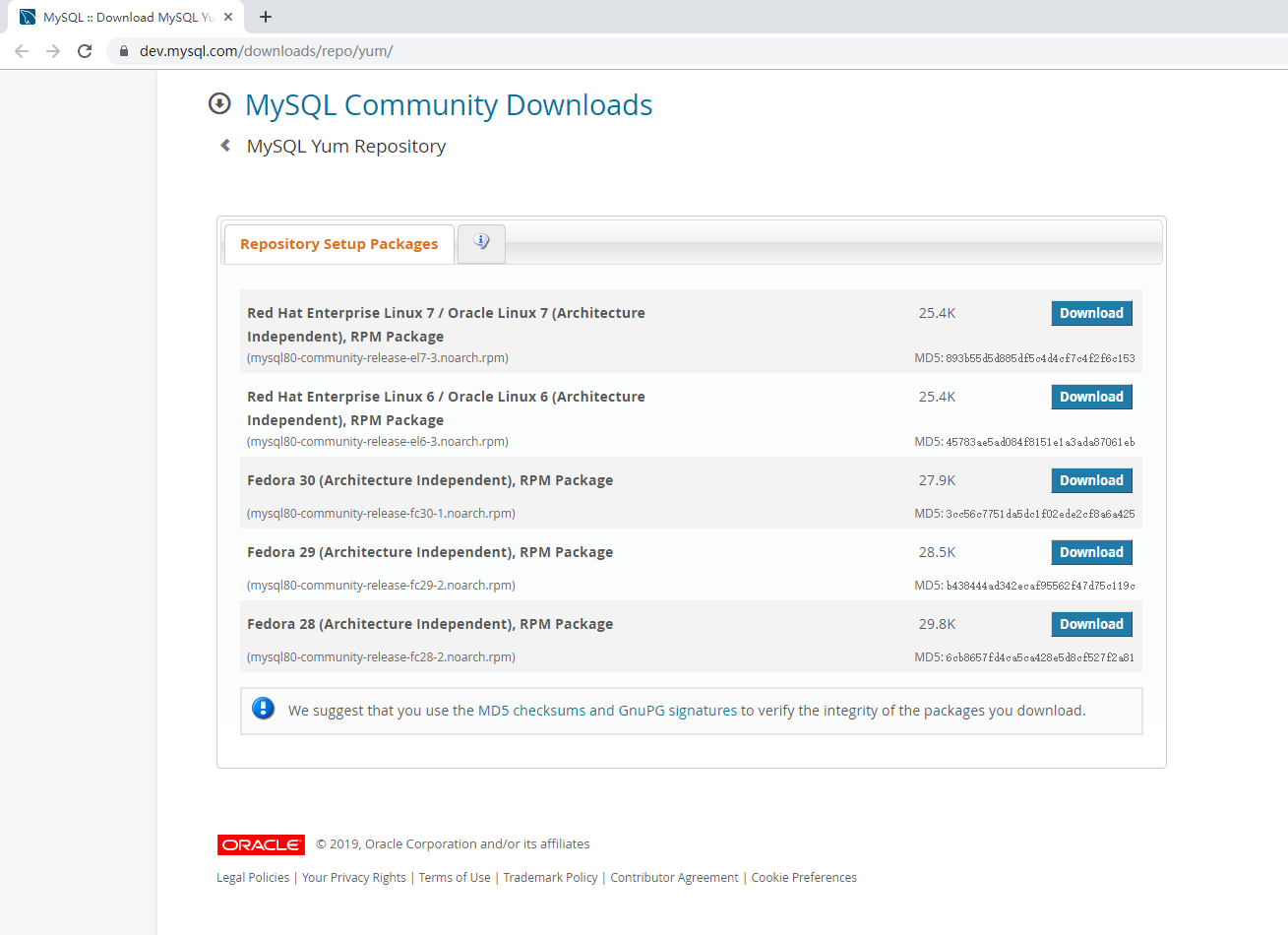Viewport: 1288px width, 935px height.
Task: Download the Fedora 28 RPM package
Action: point(1092,624)
